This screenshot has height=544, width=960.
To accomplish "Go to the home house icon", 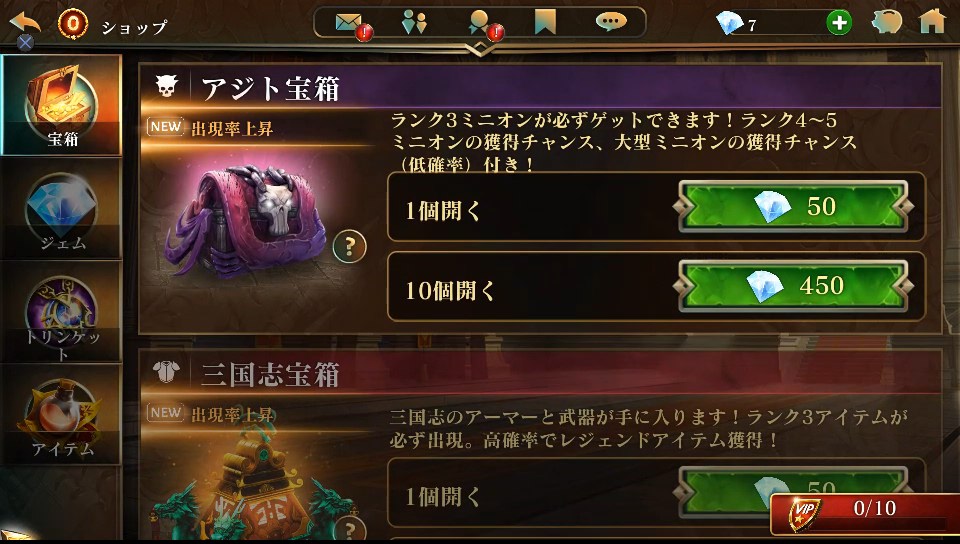I will pyautogui.click(x=932, y=21).
